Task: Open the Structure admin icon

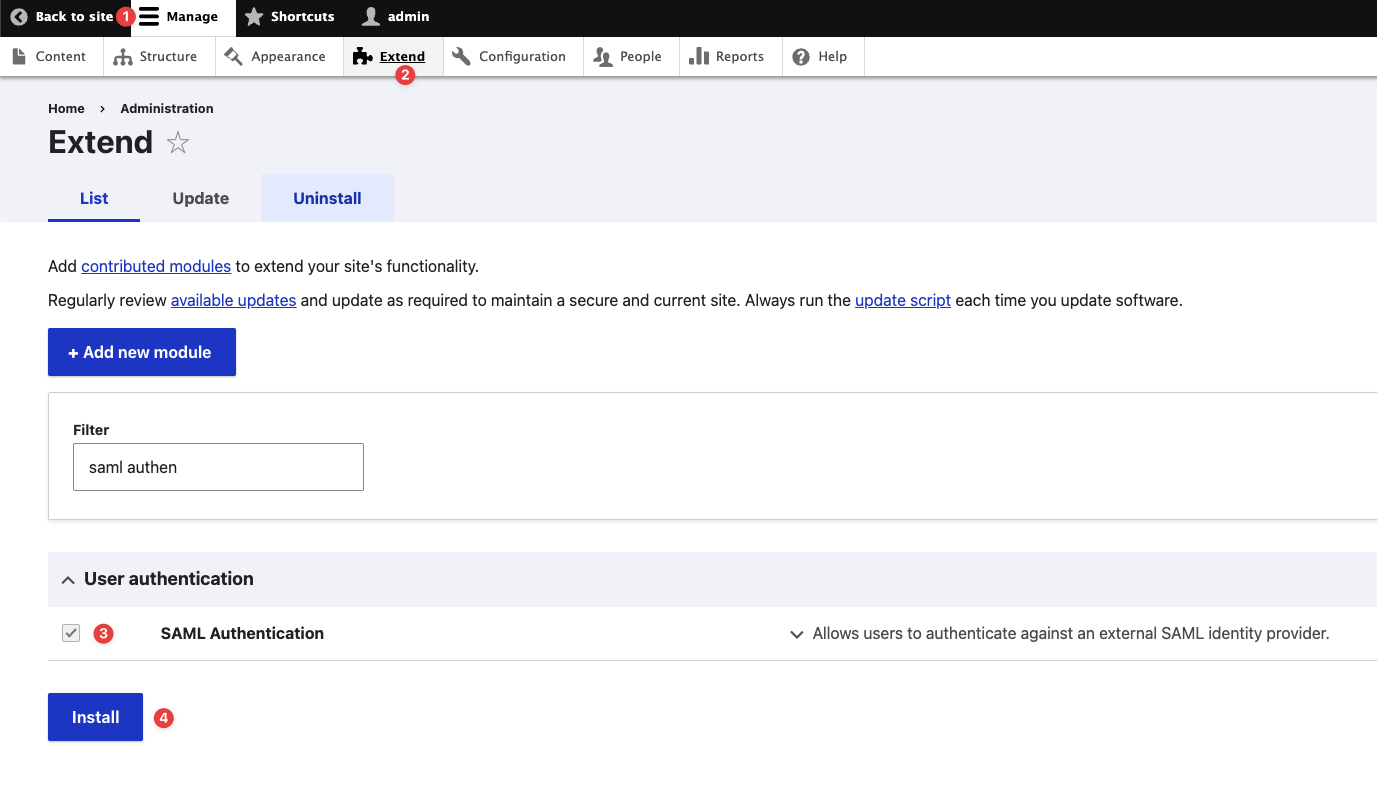Action: (x=122, y=56)
